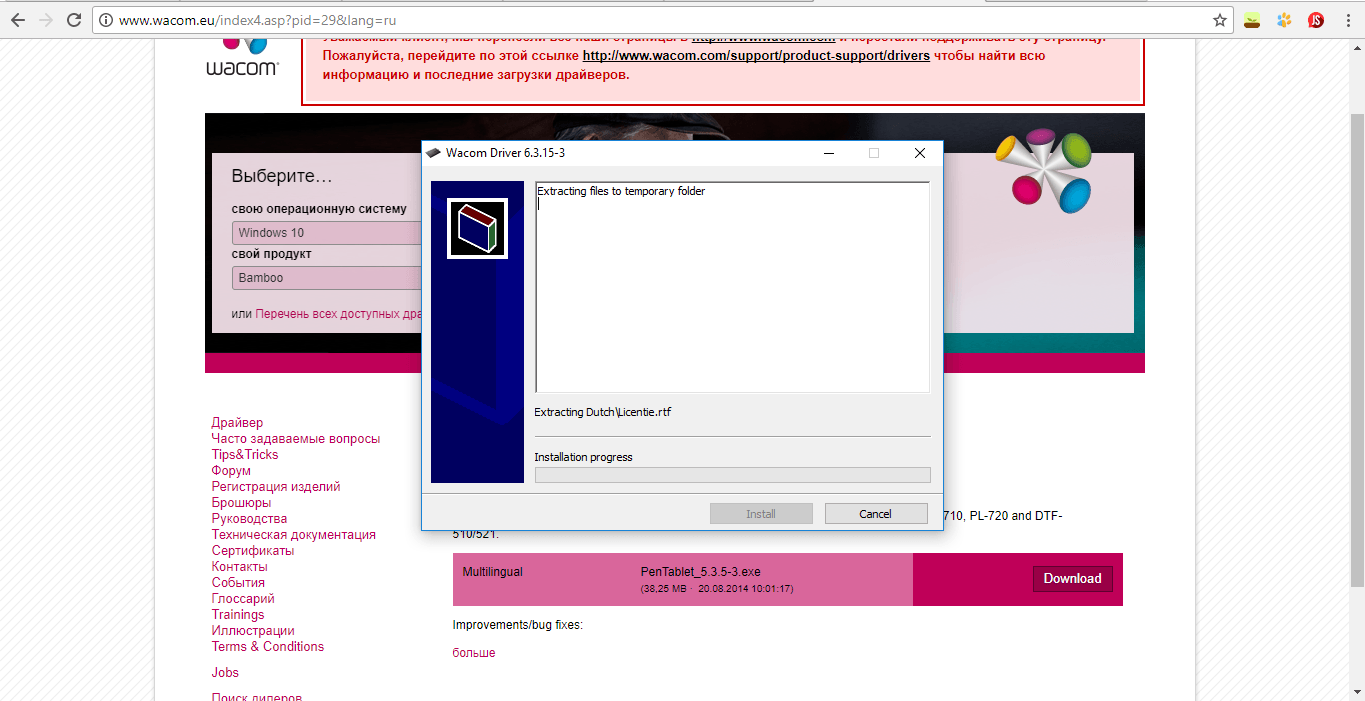Click 'Extracting files to temporary folder' text
The width and height of the screenshot is (1365, 701).
point(621,191)
